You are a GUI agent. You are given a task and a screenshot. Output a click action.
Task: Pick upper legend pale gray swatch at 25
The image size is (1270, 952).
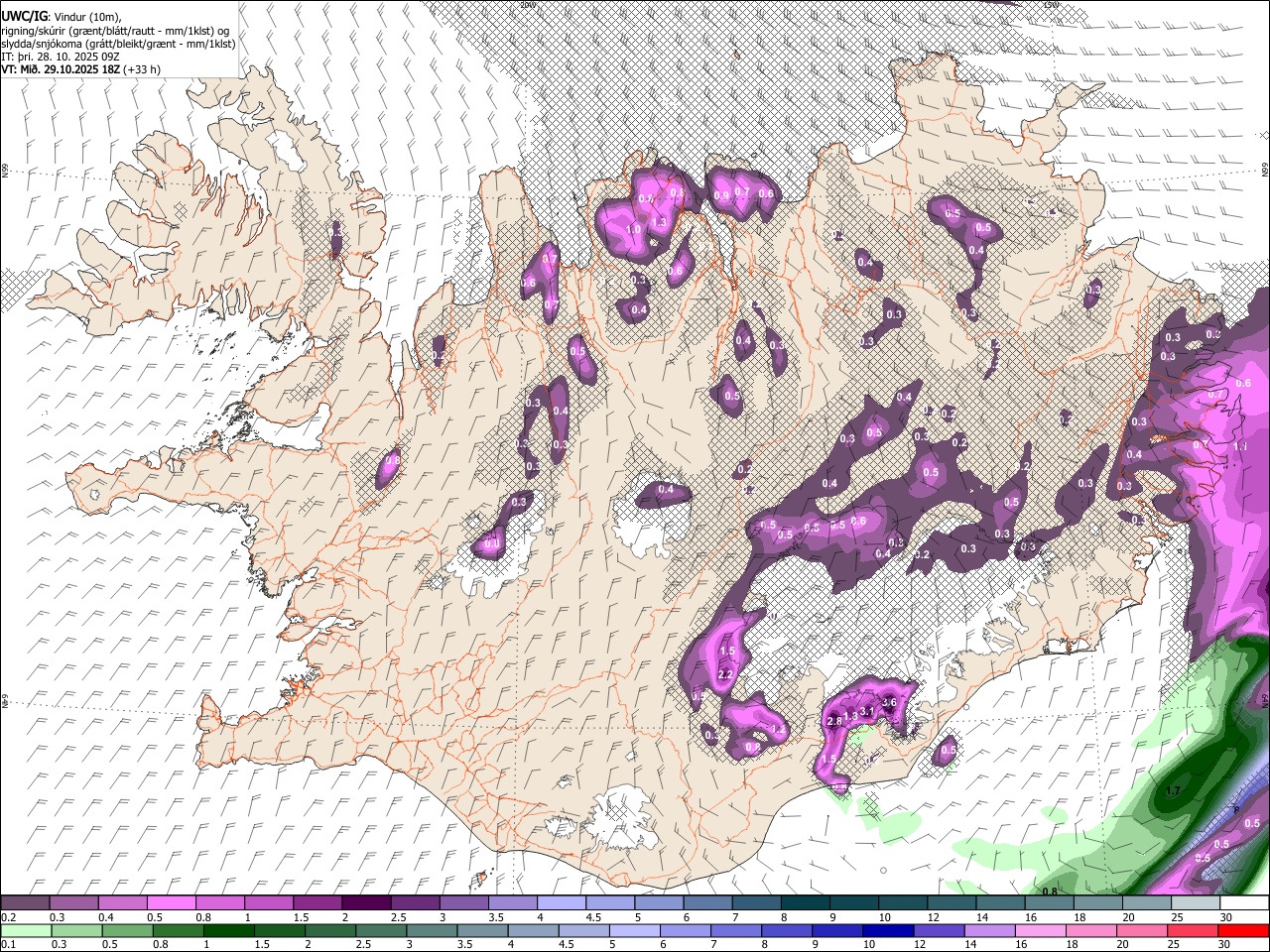pyautogui.click(x=1194, y=902)
